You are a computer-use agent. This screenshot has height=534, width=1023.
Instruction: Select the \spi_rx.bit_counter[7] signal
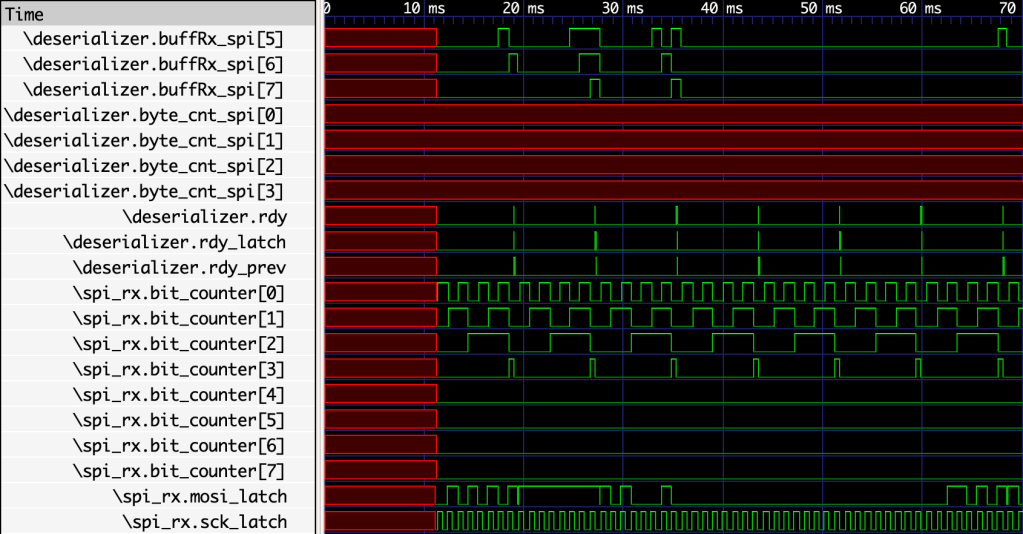tap(179, 471)
